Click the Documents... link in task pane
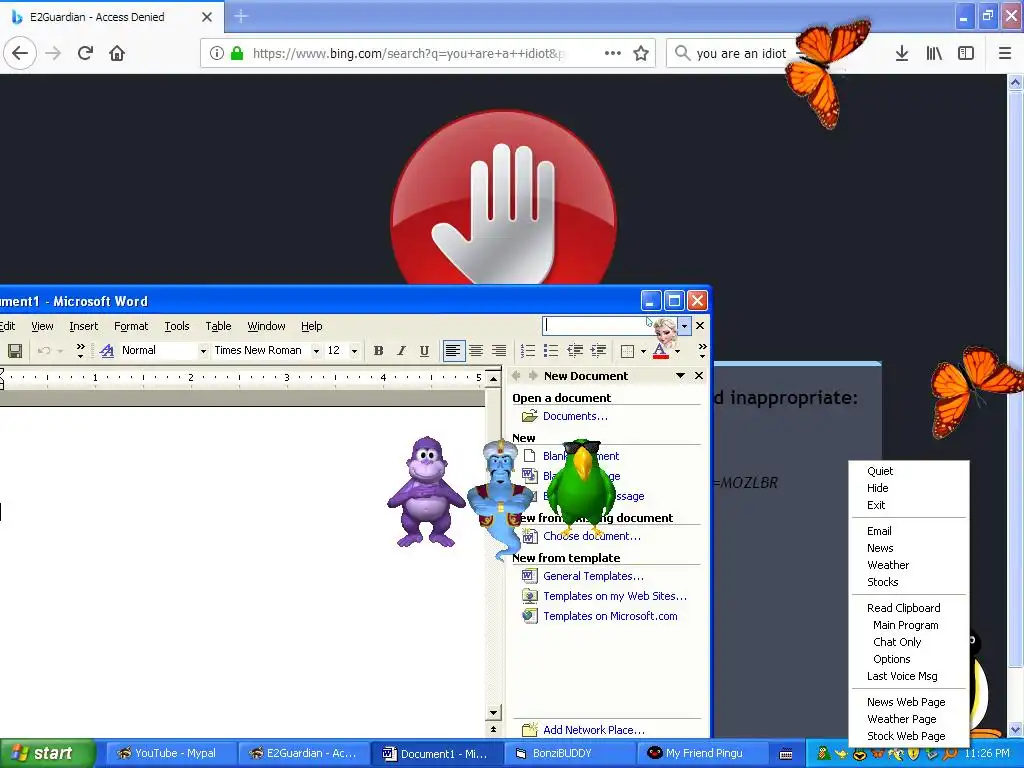1024x768 pixels. [x=575, y=416]
